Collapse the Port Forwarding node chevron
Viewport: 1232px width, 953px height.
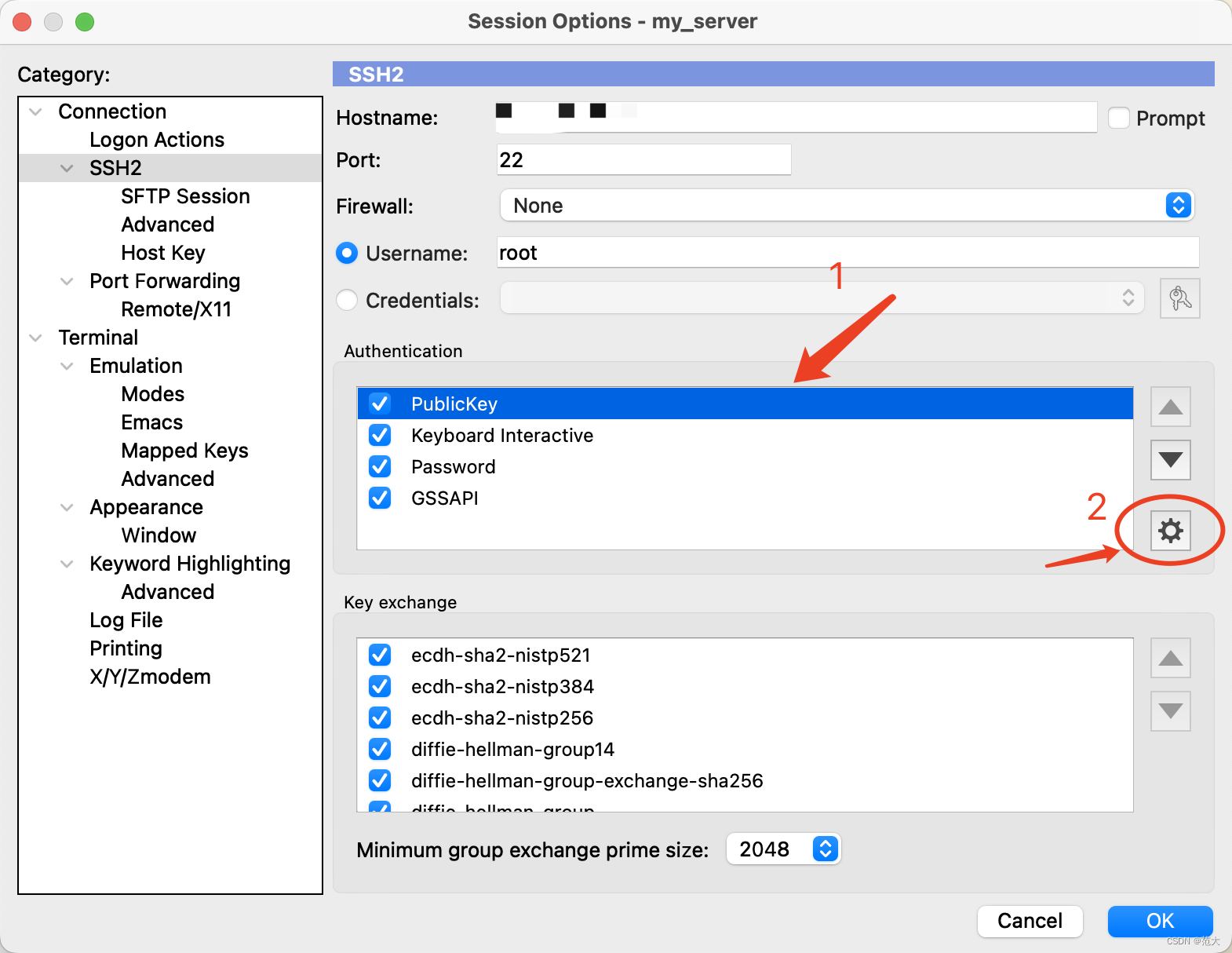pyautogui.click(x=67, y=281)
